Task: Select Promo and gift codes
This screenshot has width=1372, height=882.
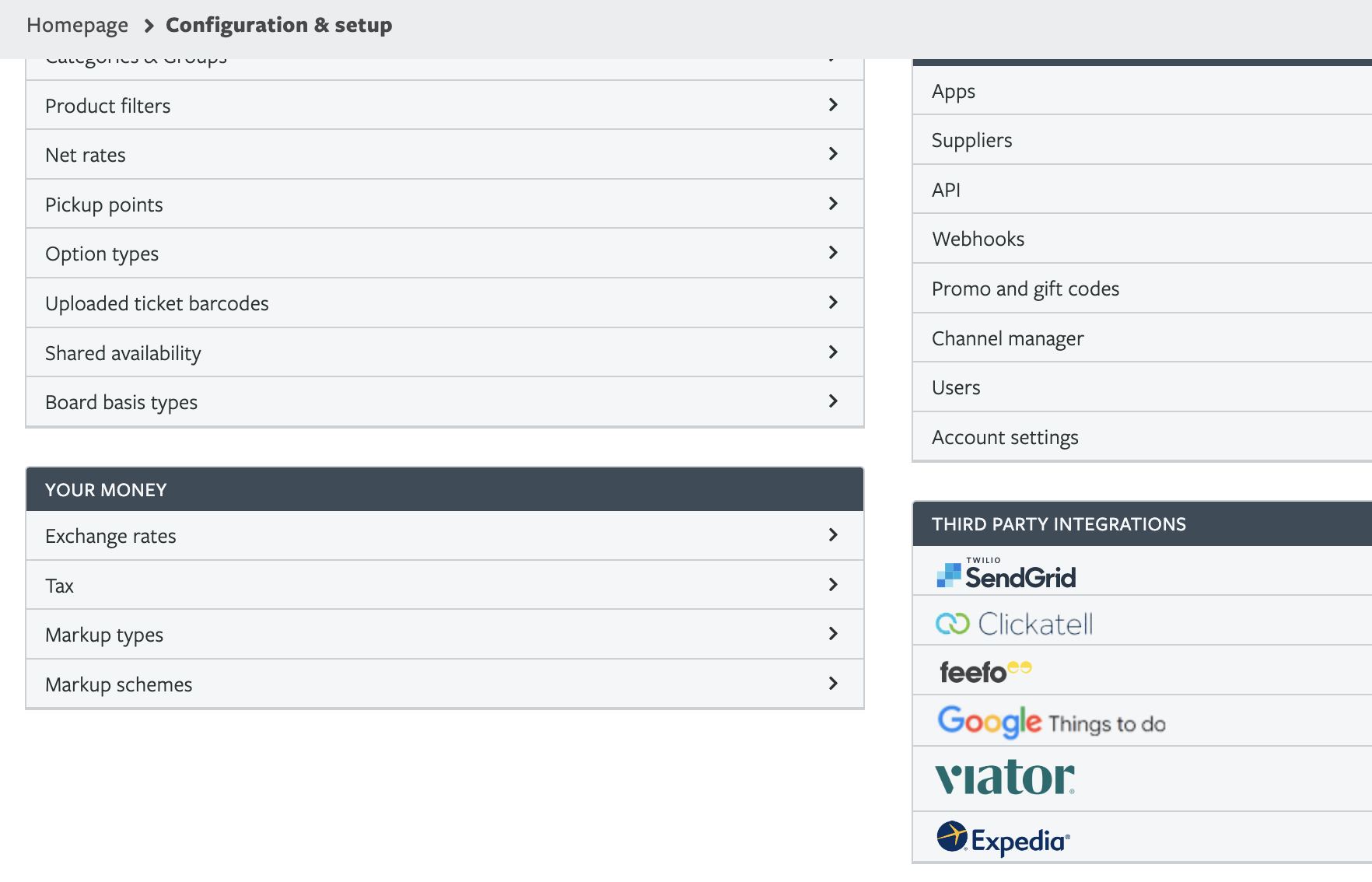Action: pyautogui.click(x=1025, y=289)
